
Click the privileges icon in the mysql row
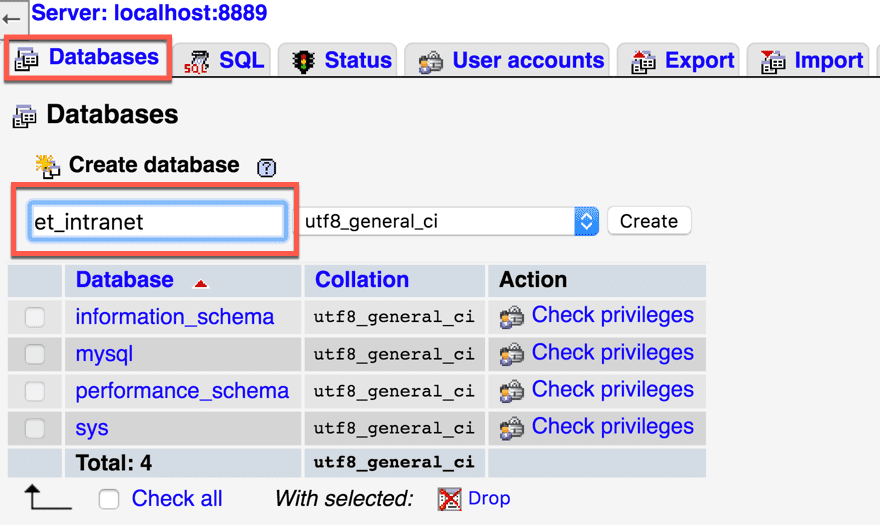(x=512, y=355)
